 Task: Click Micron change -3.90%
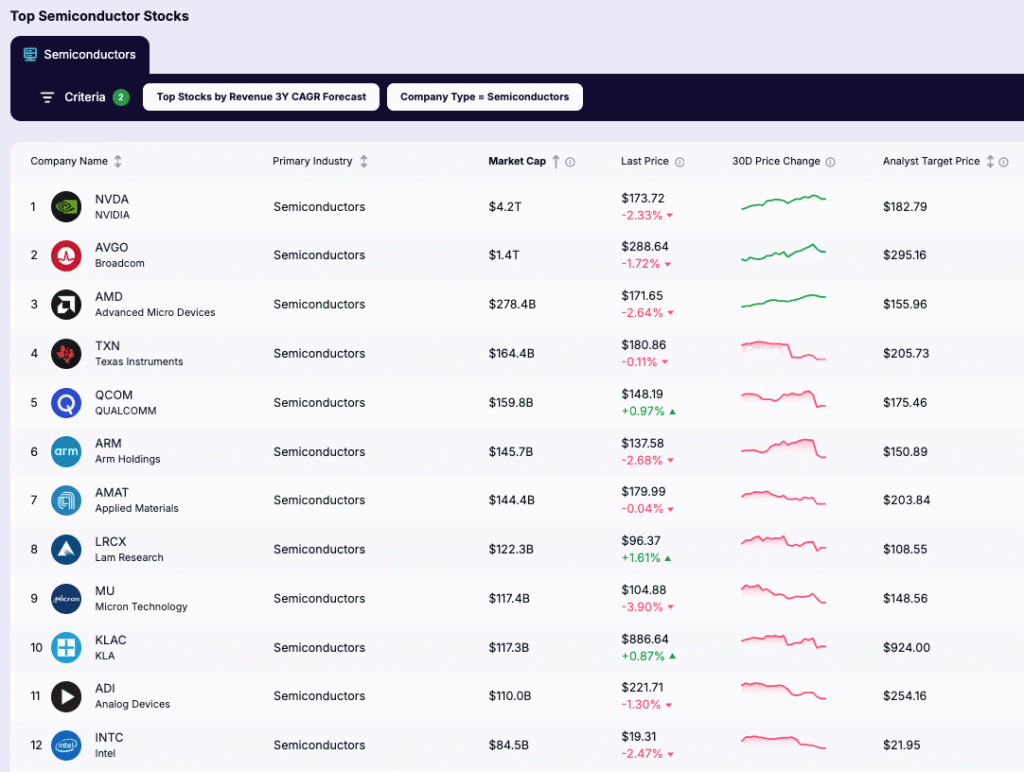pos(642,607)
